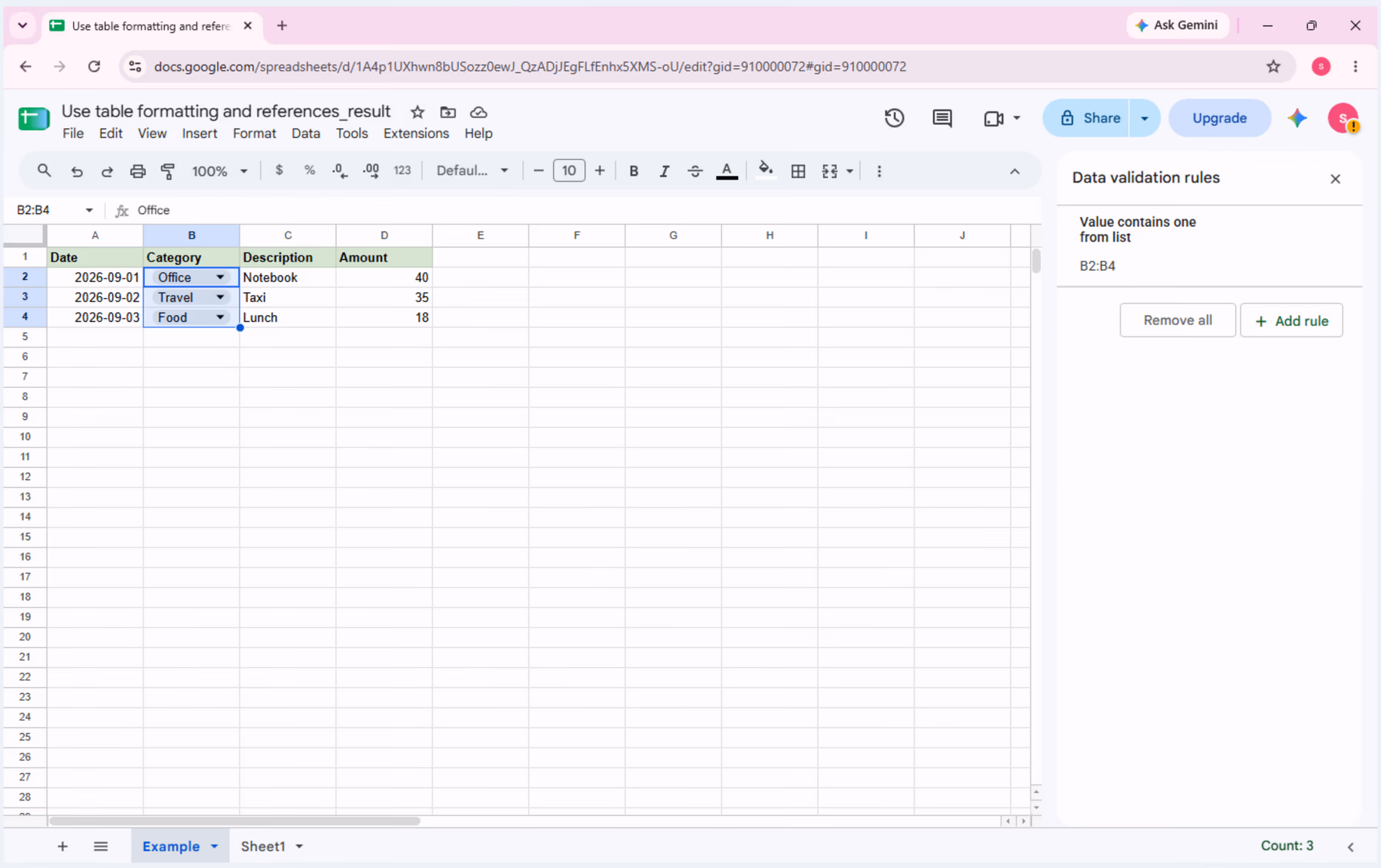The image size is (1381, 868).
Task: Open the Extensions menu
Action: (416, 133)
